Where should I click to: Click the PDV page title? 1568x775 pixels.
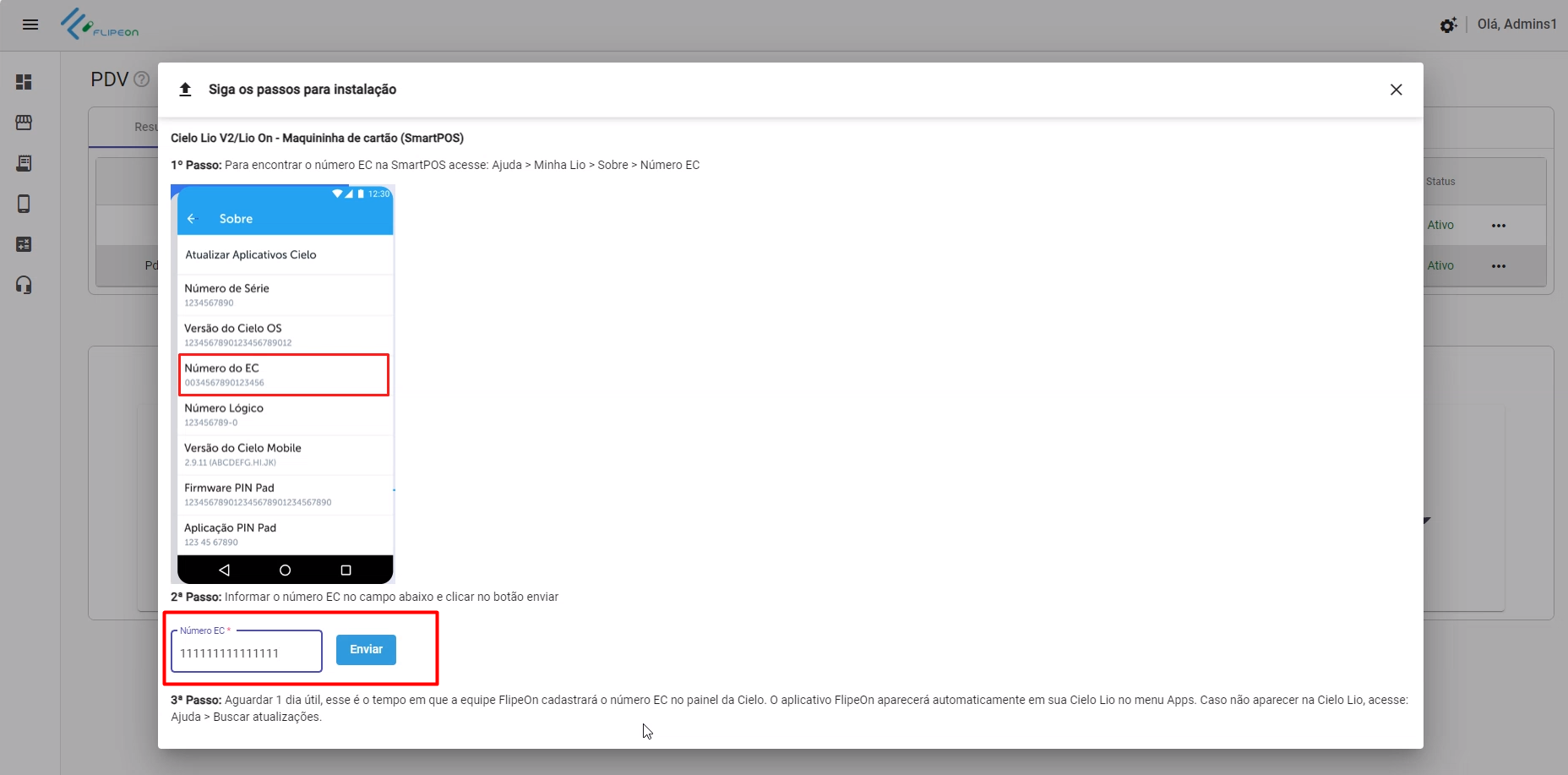click(109, 79)
